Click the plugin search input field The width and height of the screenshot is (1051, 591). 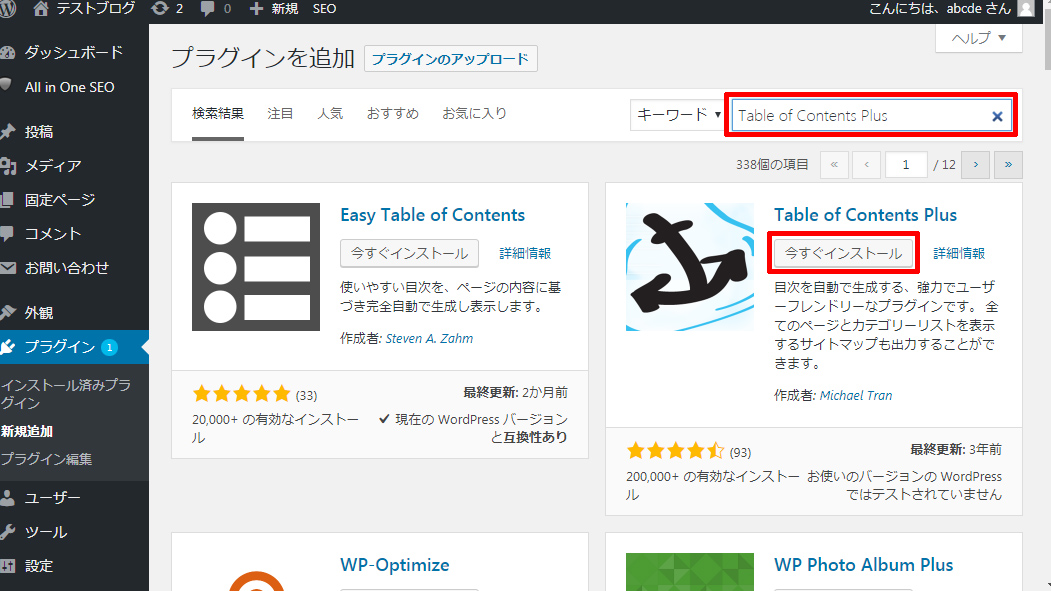pyautogui.click(x=860, y=116)
